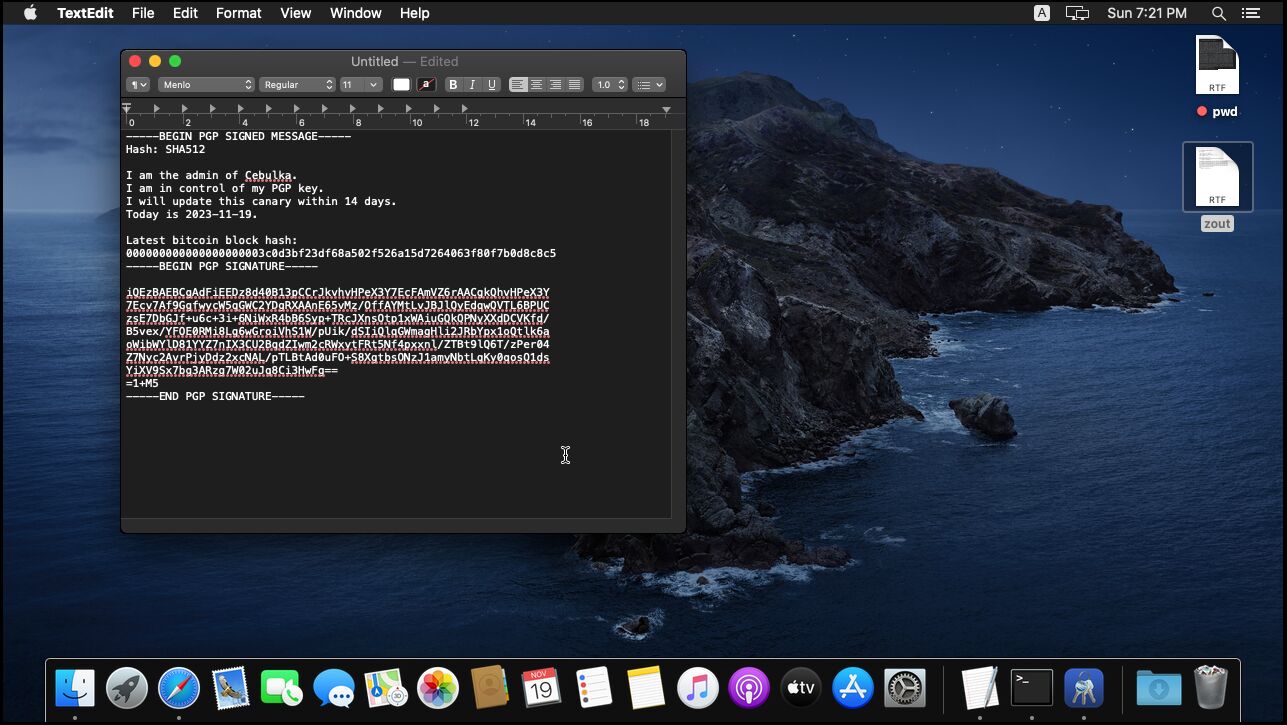
Task: Open the paragraph styles menu
Action: pyautogui.click(x=138, y=85)
